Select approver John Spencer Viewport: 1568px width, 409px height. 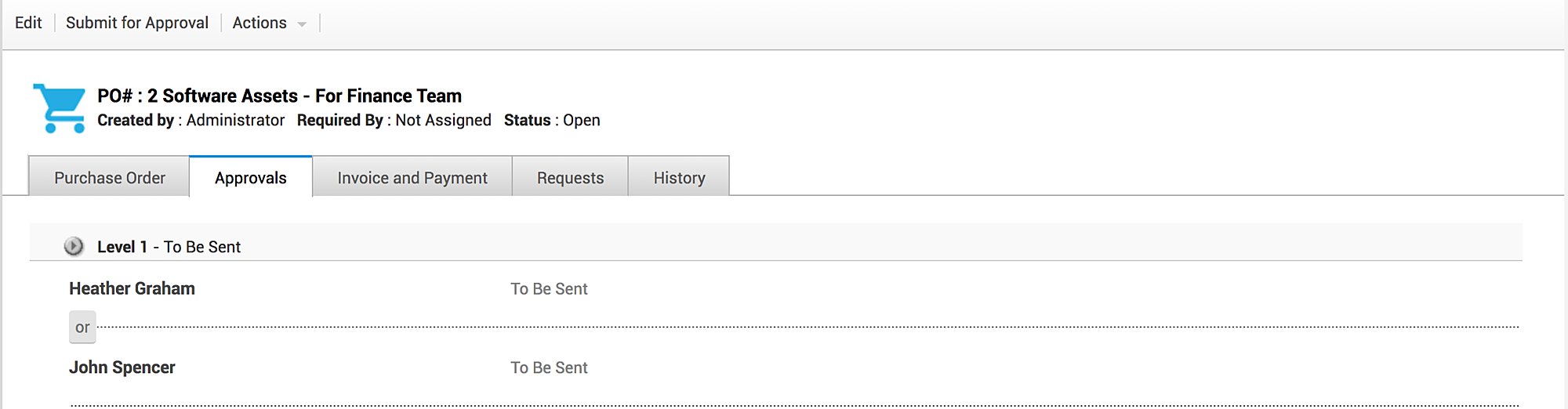pyautogui.click(x=122, y=367)
